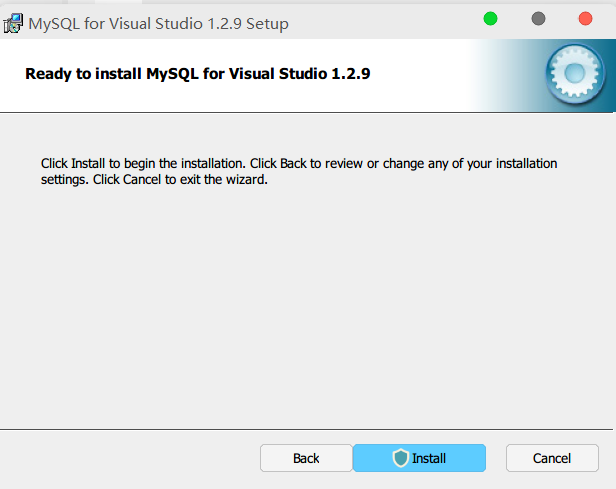The width and height of the screenshot is (616, 489).
Task: Click the word "Install" on the highlighted button
Action: click(x=429, y=458)
